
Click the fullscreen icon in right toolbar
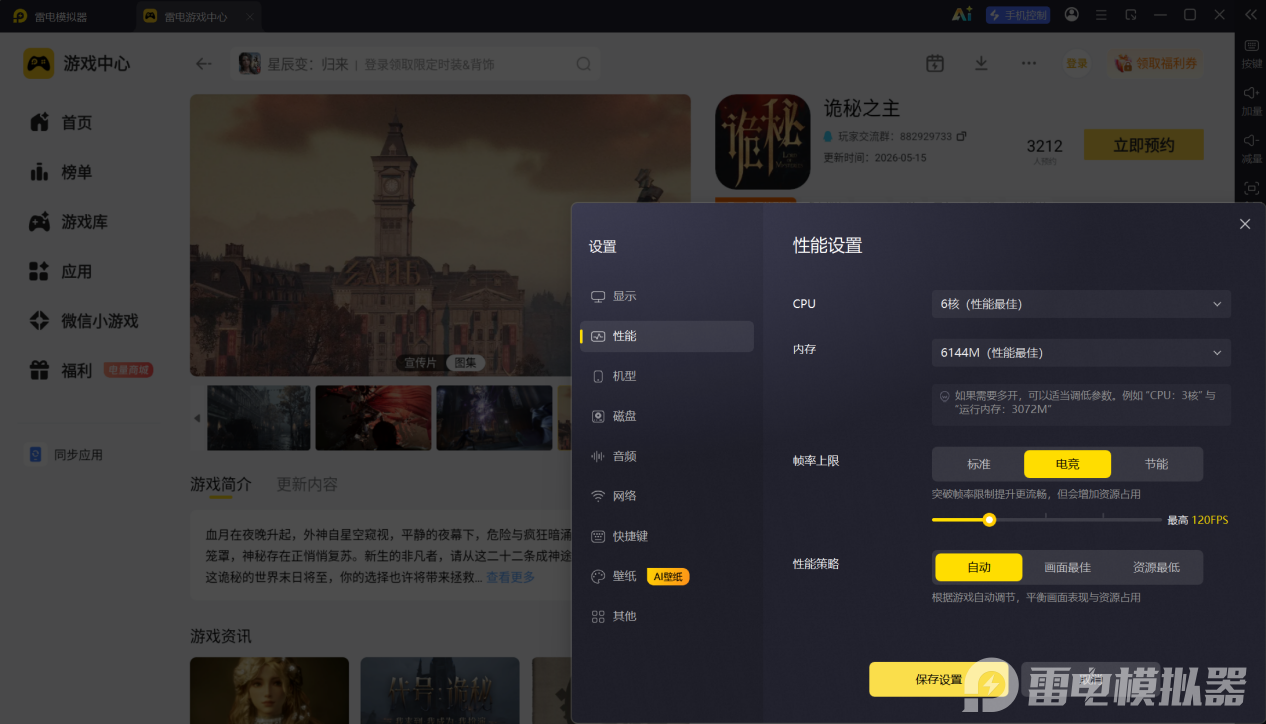pyautogui.click(x=1251, y=188)
